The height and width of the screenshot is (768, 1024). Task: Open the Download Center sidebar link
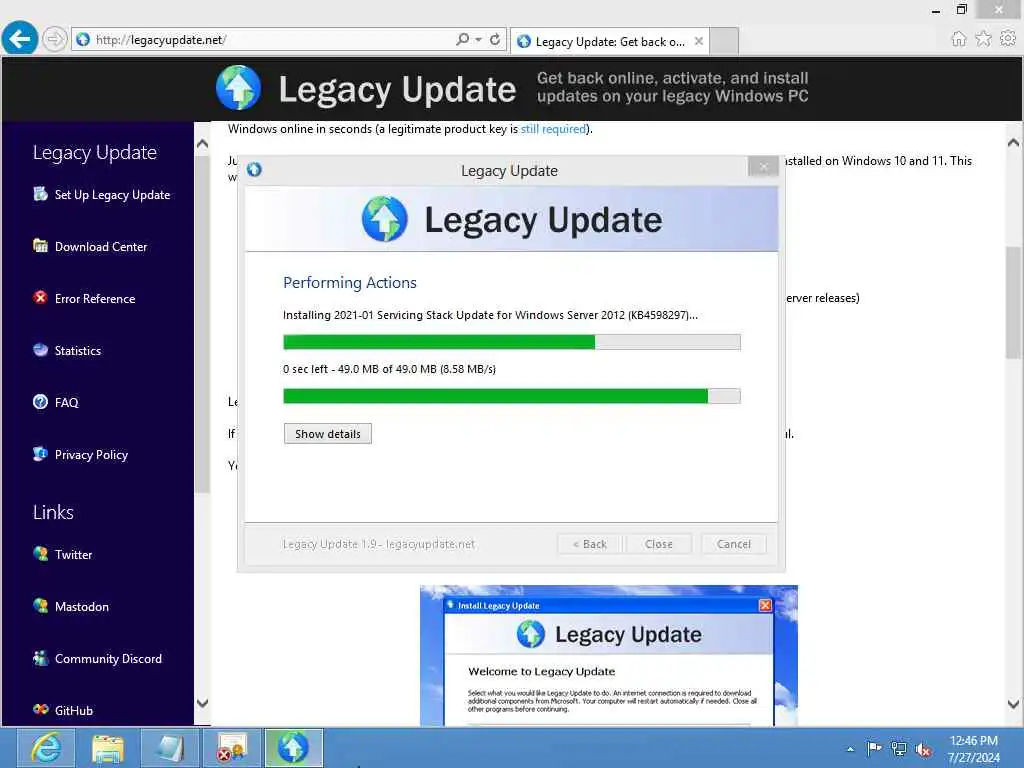pyautogui.click(x=101, y=247)
